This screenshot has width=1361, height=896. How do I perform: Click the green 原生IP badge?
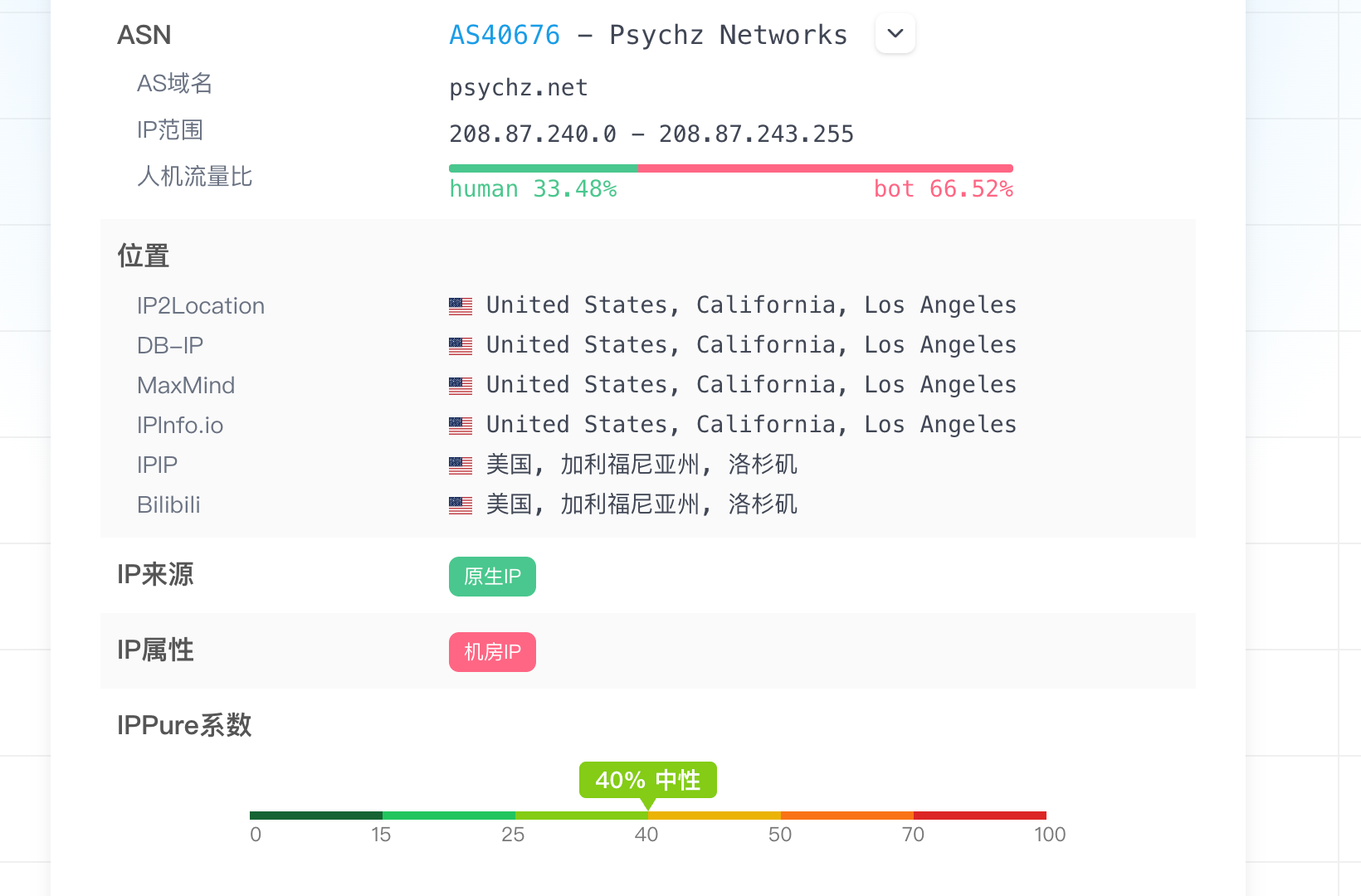pyautogui.click(x=492, y=577)
